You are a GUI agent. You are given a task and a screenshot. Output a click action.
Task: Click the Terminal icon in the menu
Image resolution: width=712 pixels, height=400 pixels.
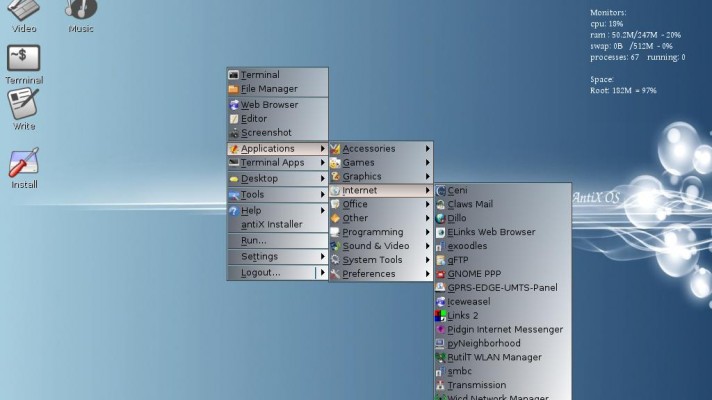[234, 75]
